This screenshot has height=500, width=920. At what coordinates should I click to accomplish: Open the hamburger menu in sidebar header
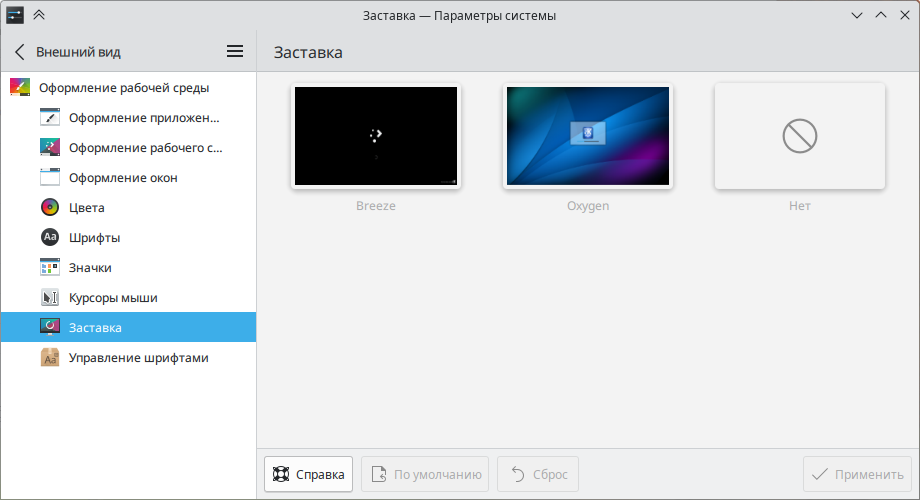click(x=235, y=52)
